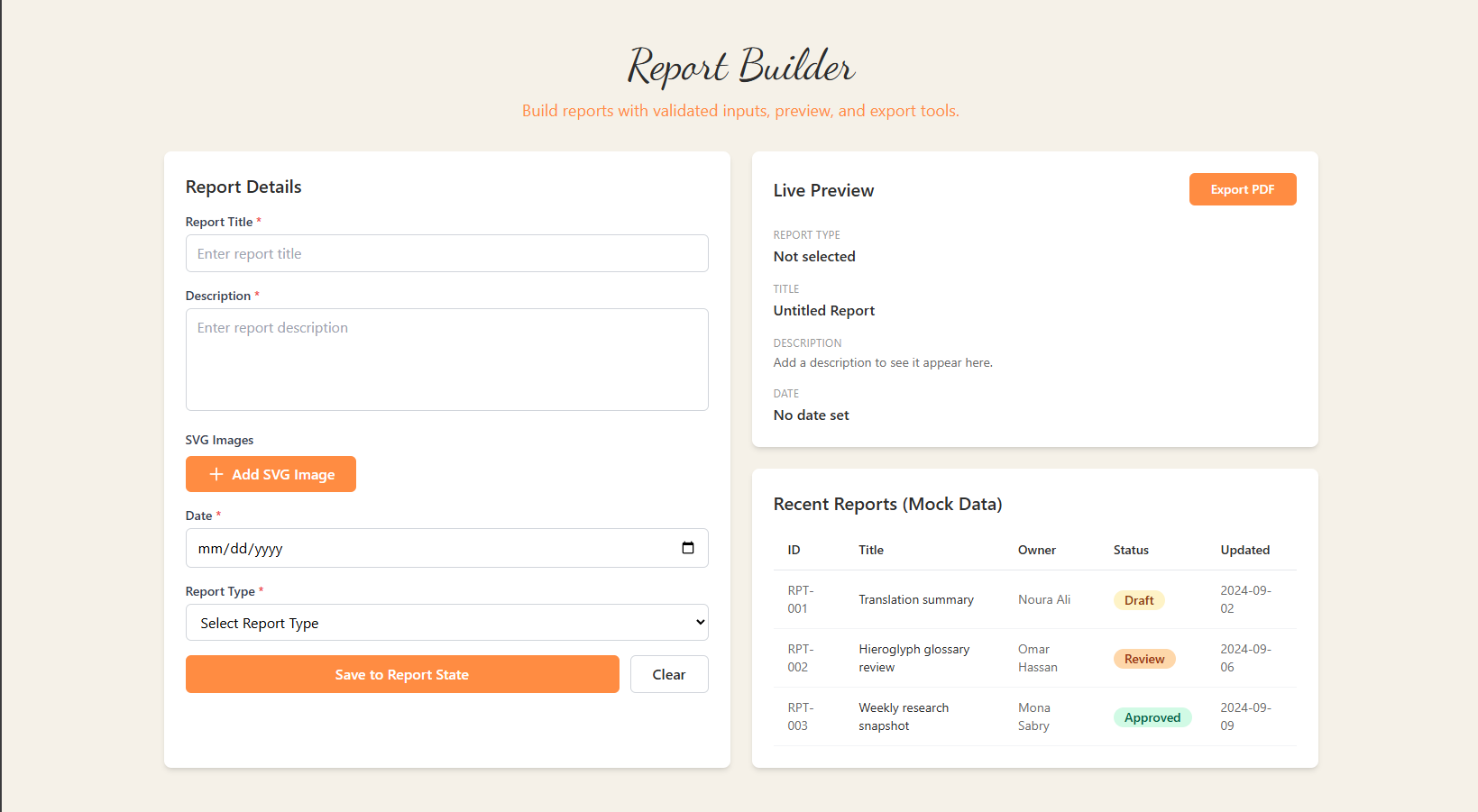
Task: Open the calendar picker icon in Date field
Action: coord(688,548)
